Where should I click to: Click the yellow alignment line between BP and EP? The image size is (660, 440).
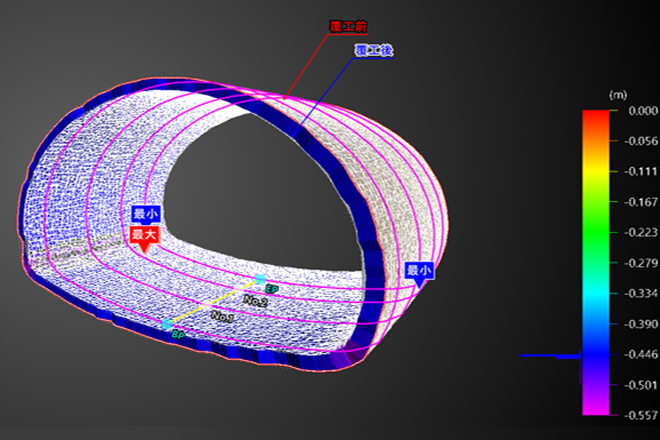click(x=215, y=303)
